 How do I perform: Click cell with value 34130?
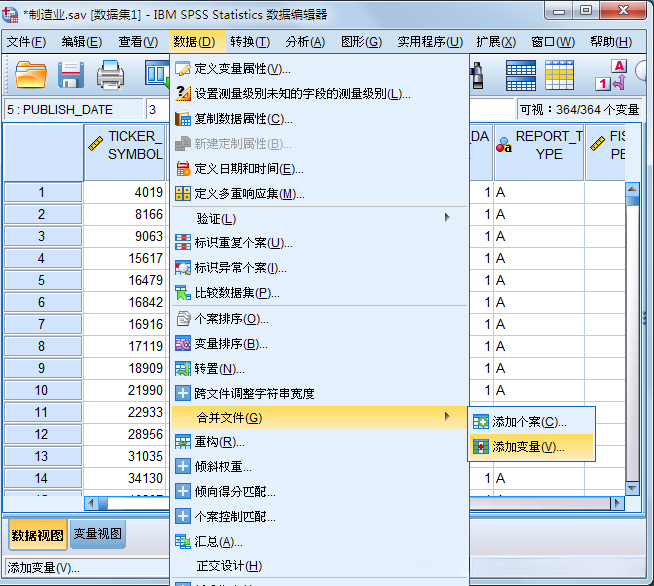point(125,478)
